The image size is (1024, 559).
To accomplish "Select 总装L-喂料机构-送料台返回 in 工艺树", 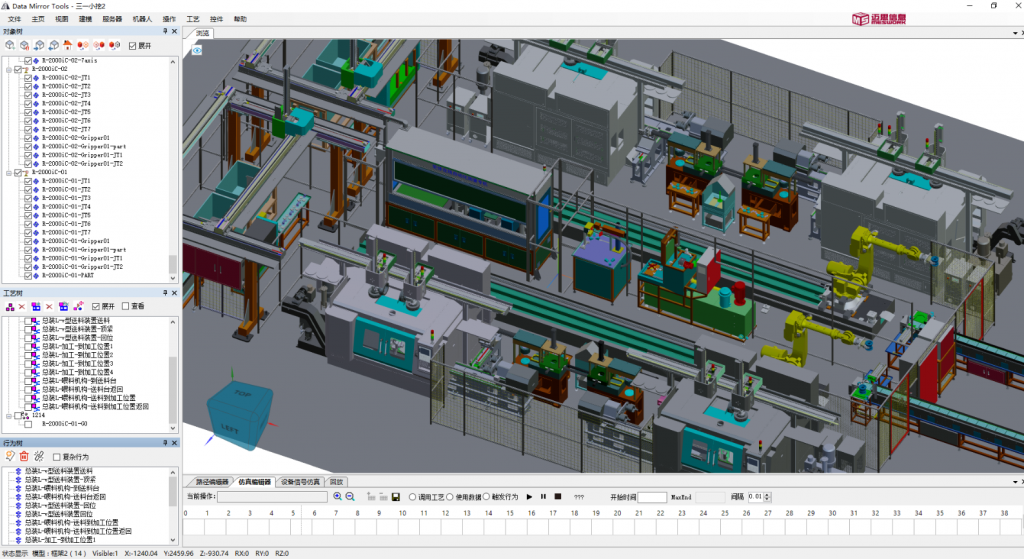I will 83,389.
